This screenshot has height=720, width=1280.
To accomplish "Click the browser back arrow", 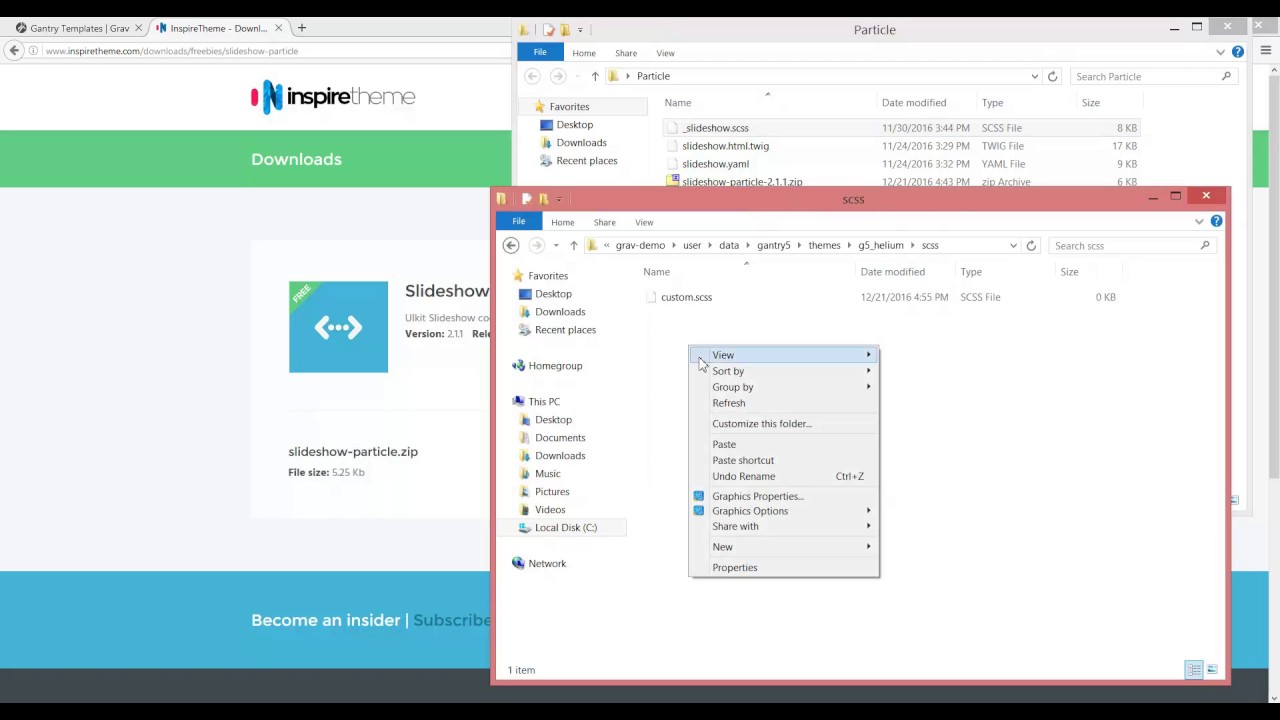I will point(14,51).
